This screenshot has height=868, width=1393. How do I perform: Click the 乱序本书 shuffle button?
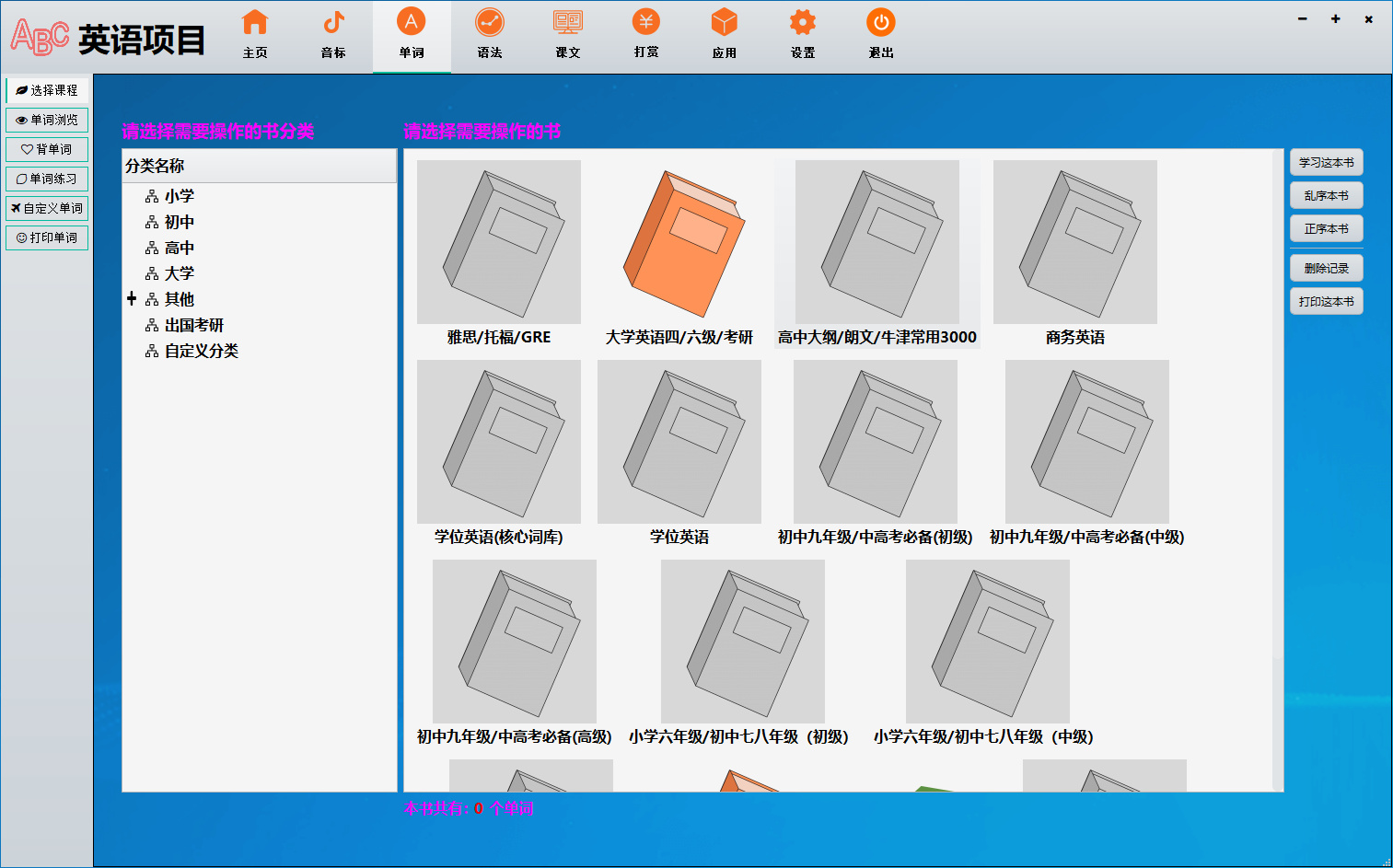tap(1327, 195)
